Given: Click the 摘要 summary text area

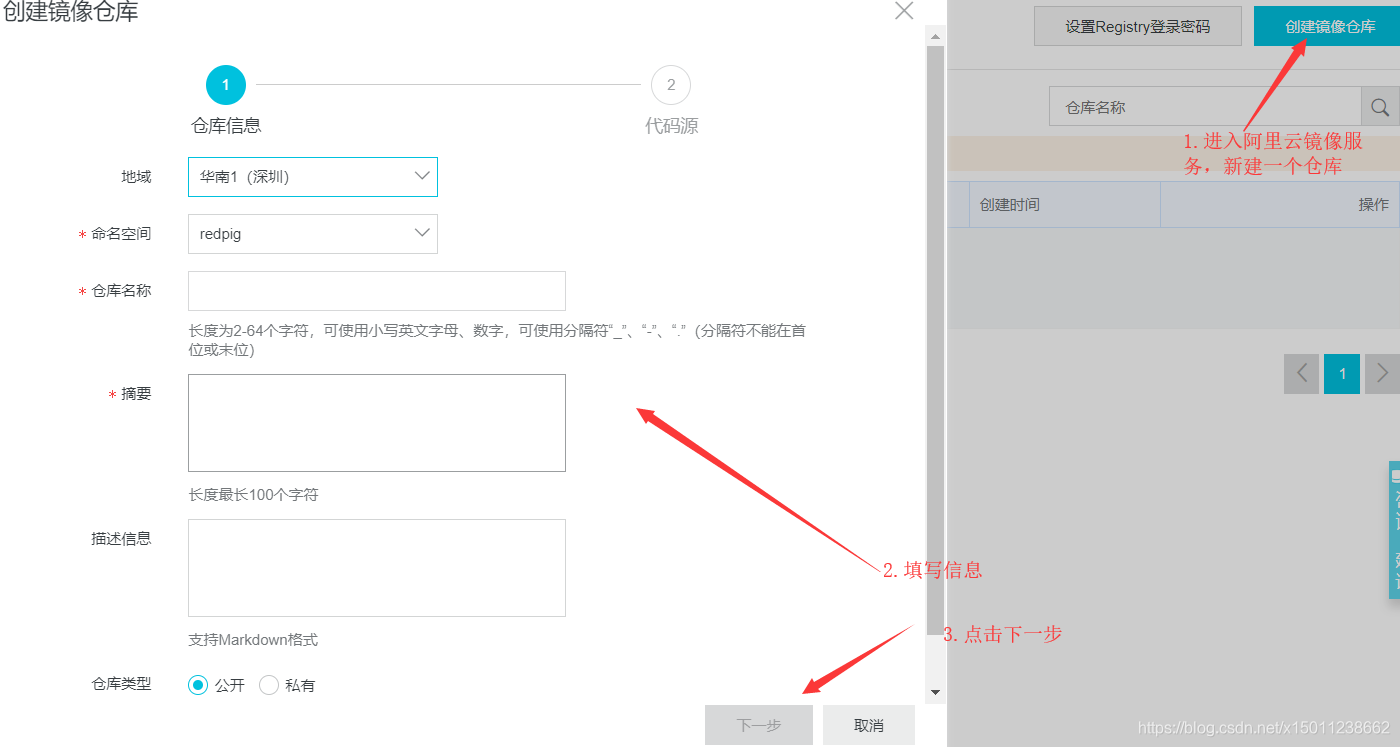Looking at the screenshot, I should click(377, 423).
